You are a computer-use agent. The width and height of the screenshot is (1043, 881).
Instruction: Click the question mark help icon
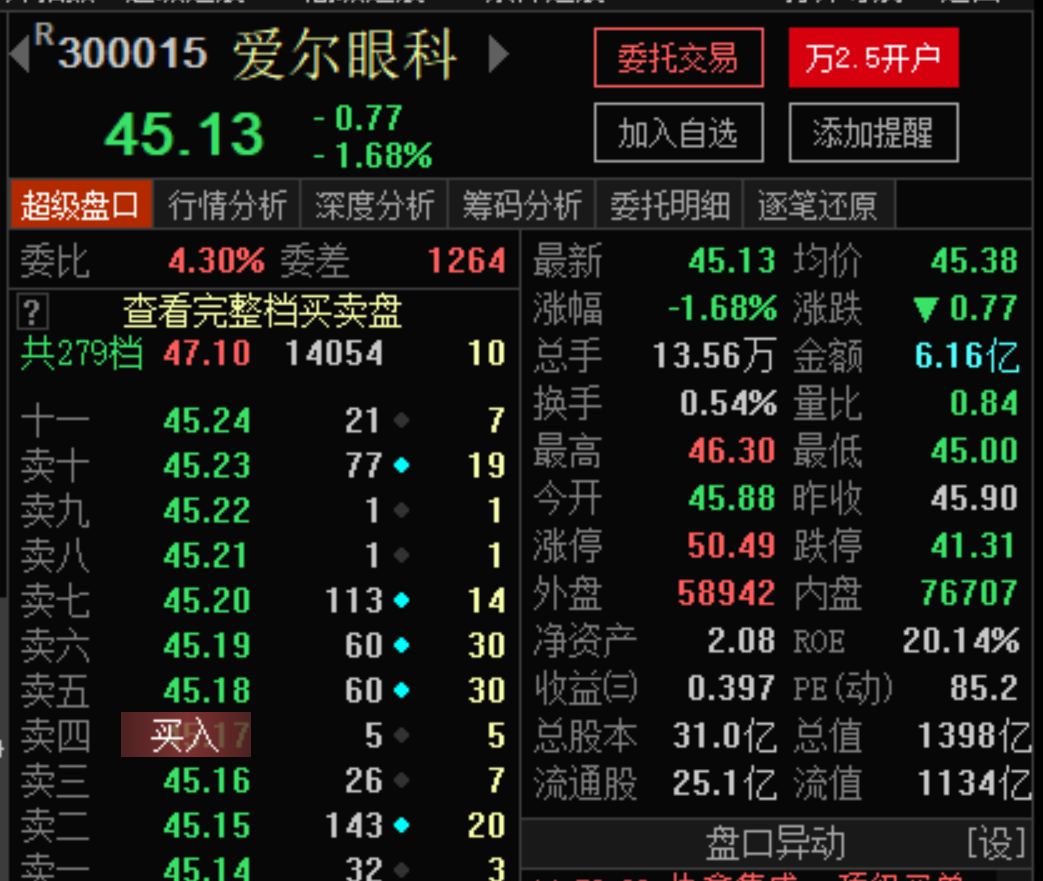(33, 312)
